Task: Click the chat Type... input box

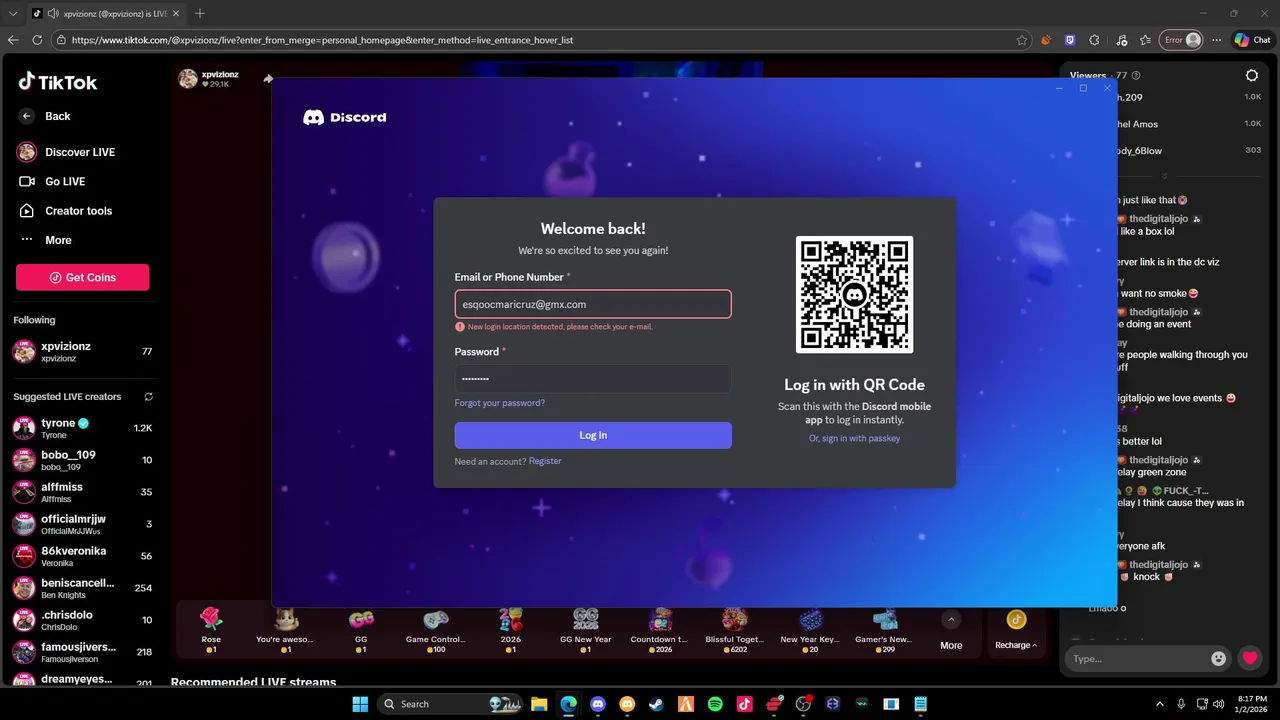Action: [1140, 658]
